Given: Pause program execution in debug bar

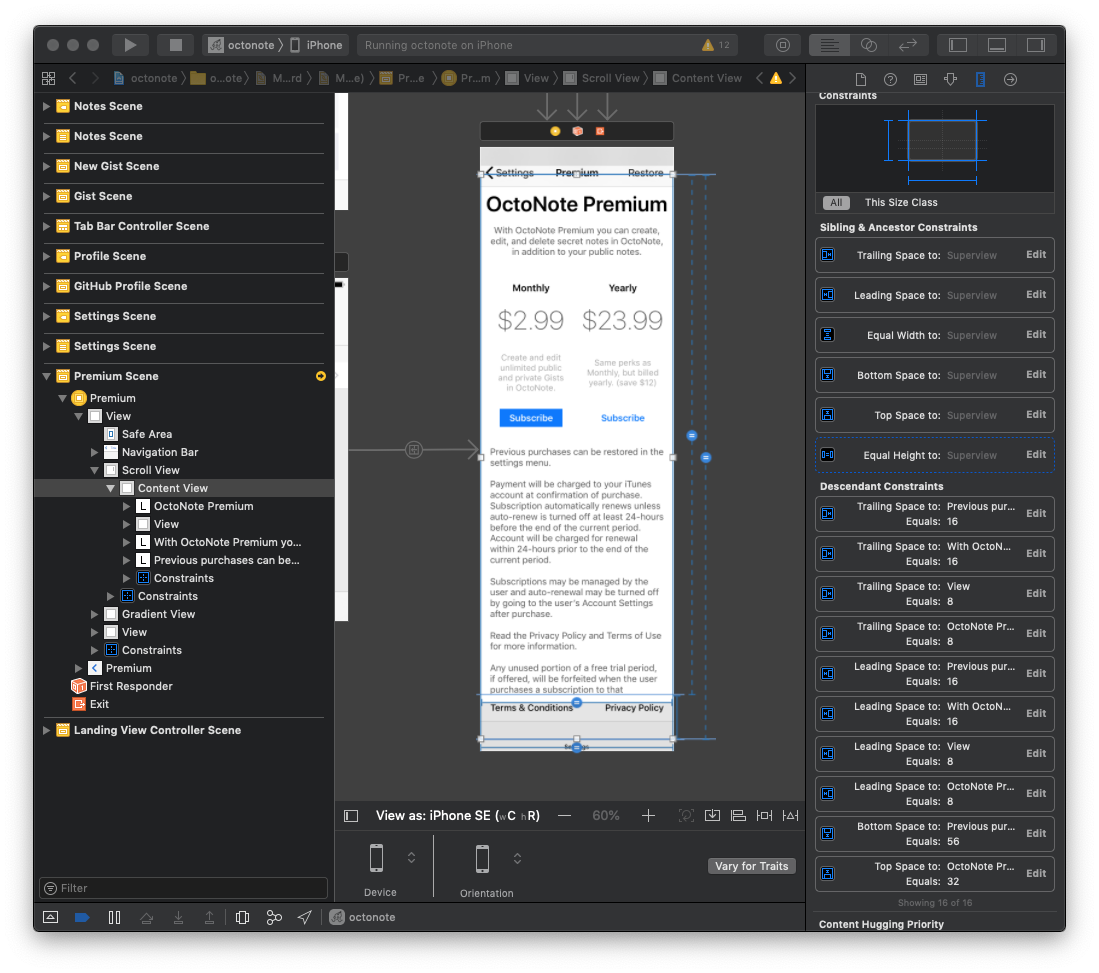Looking at the screenshot, I should [x=114, y=917].
